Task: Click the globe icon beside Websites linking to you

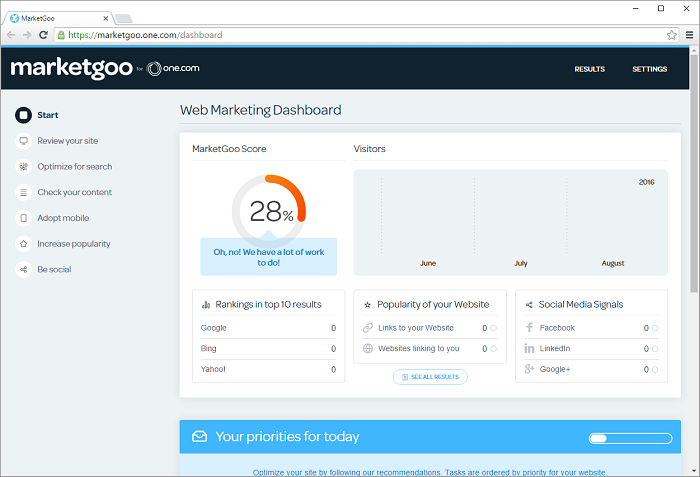Action: coord(368,348)
